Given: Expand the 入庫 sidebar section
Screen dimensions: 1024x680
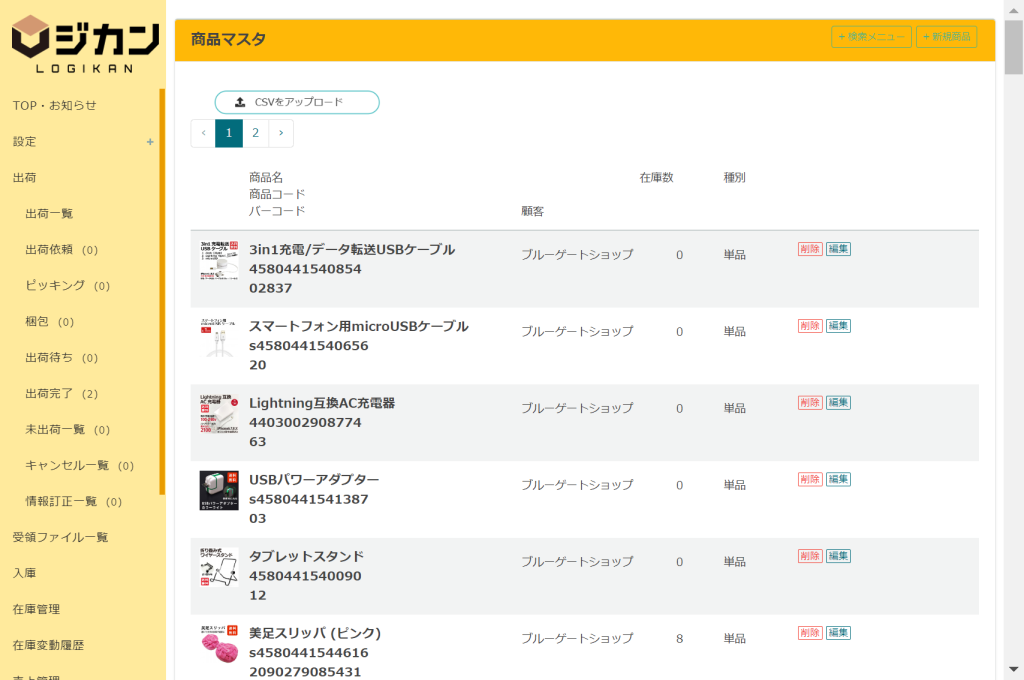Looking at the screenshot, I should coord(24,573).
